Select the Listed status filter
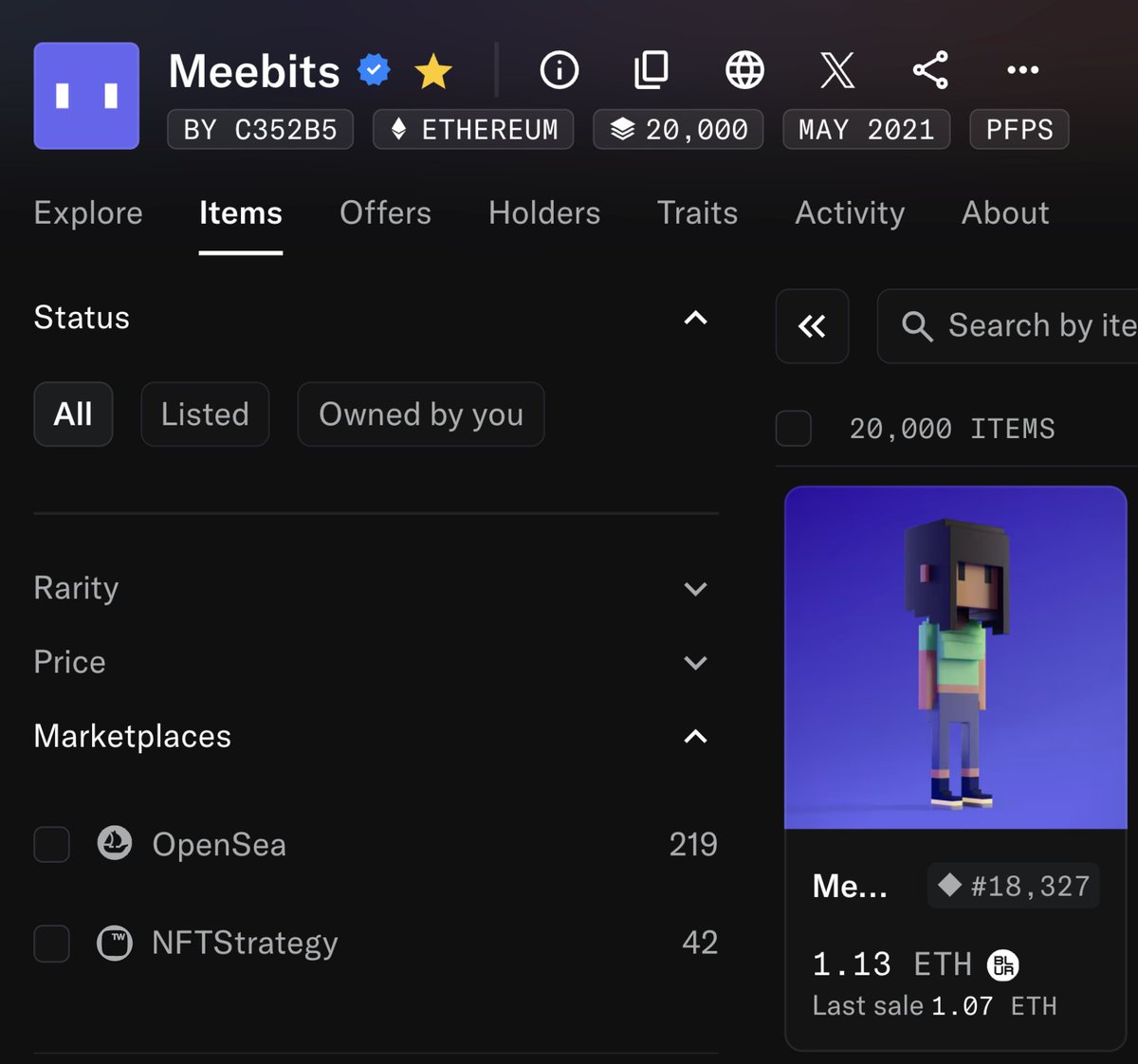The height and width of the screenshot is (1064, 1138). [205, 414]
